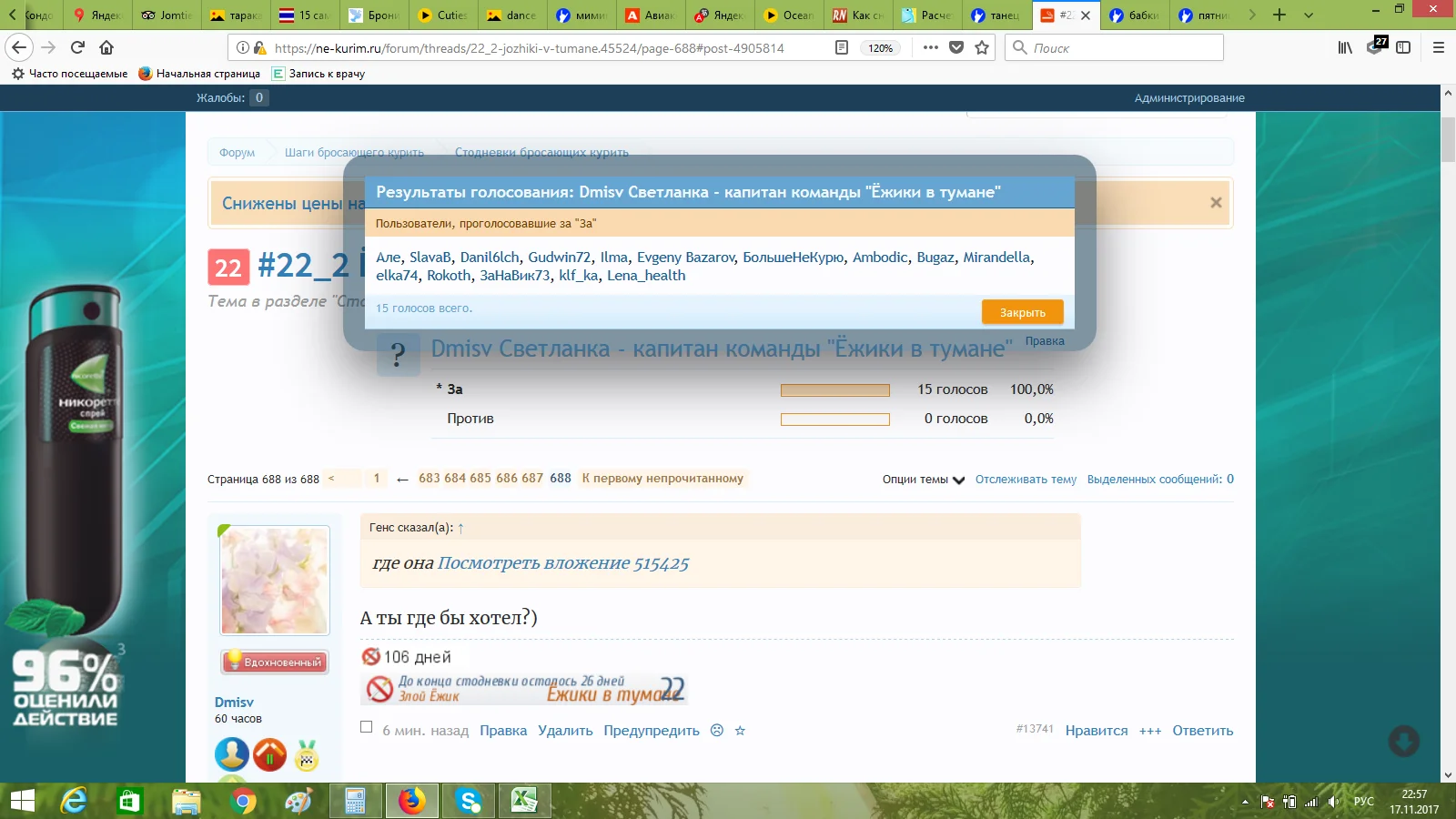
Task: Launch Internet Explorer from the taskbar
Action: pos(74,801)
